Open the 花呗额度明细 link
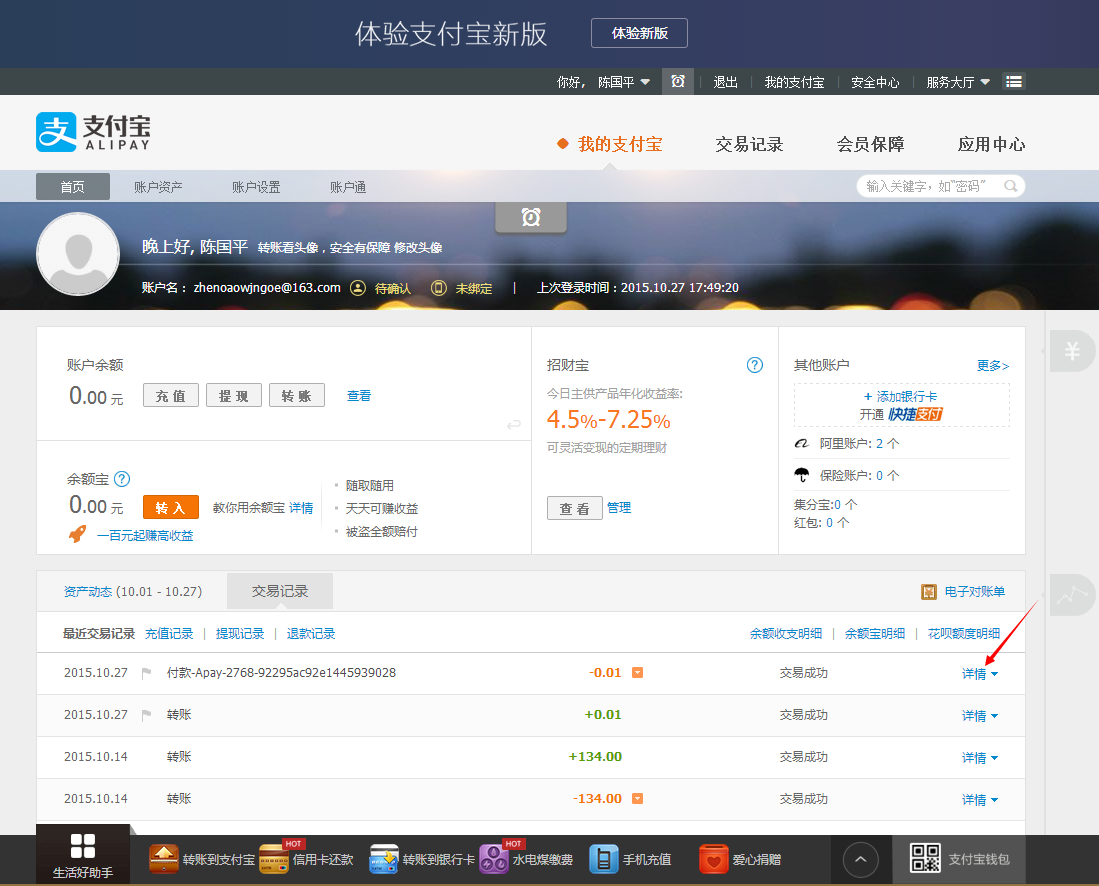 click(x=964, y=634)
